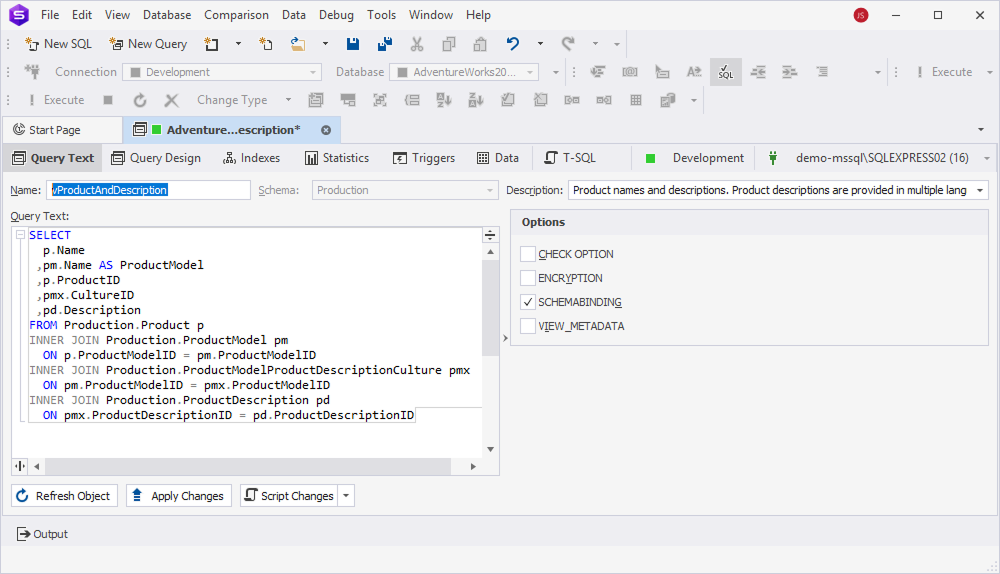Click the split editor icon above the query scrollbar
The image size is (1000, 574).
pos(490,235)
